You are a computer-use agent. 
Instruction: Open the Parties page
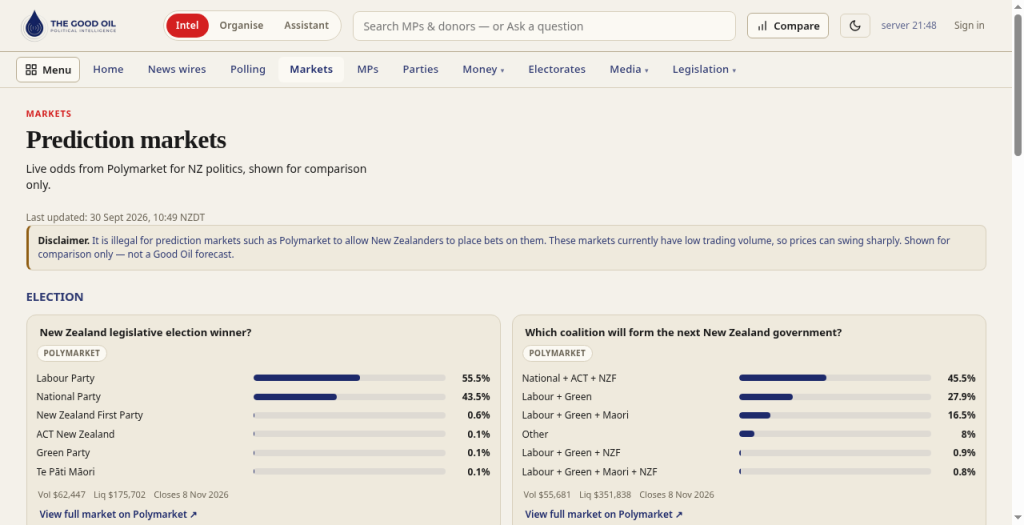pyautogui.click(x=420, y=69)
